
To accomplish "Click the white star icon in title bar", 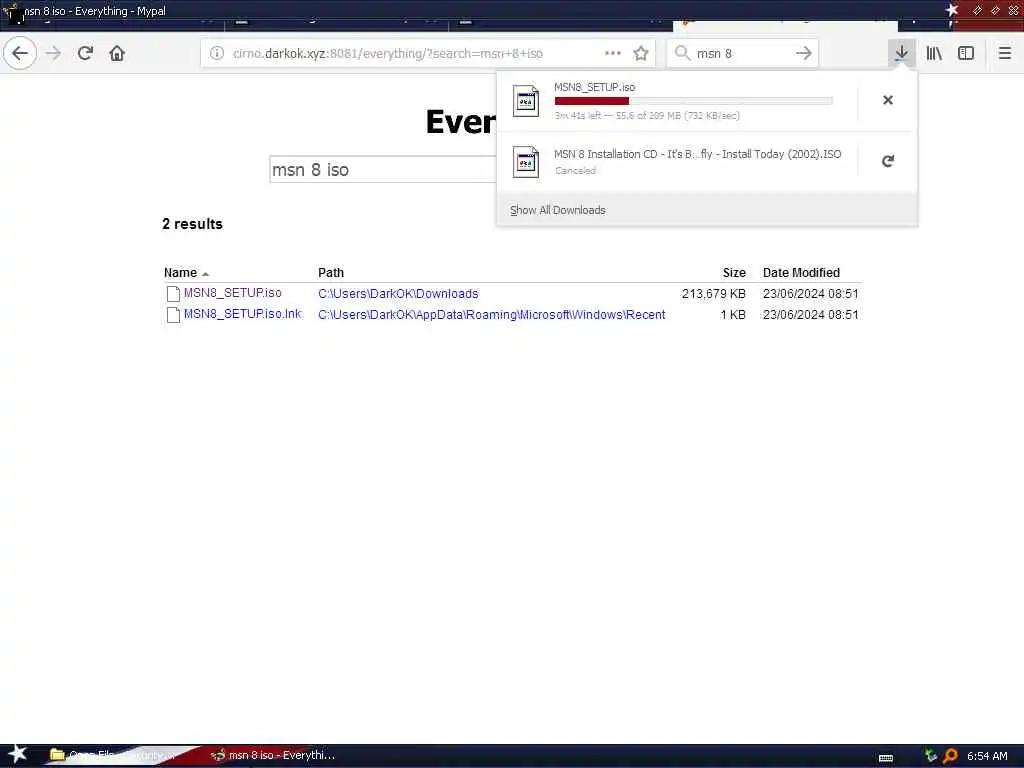I will pyautogui.click(x=952, y=10).
